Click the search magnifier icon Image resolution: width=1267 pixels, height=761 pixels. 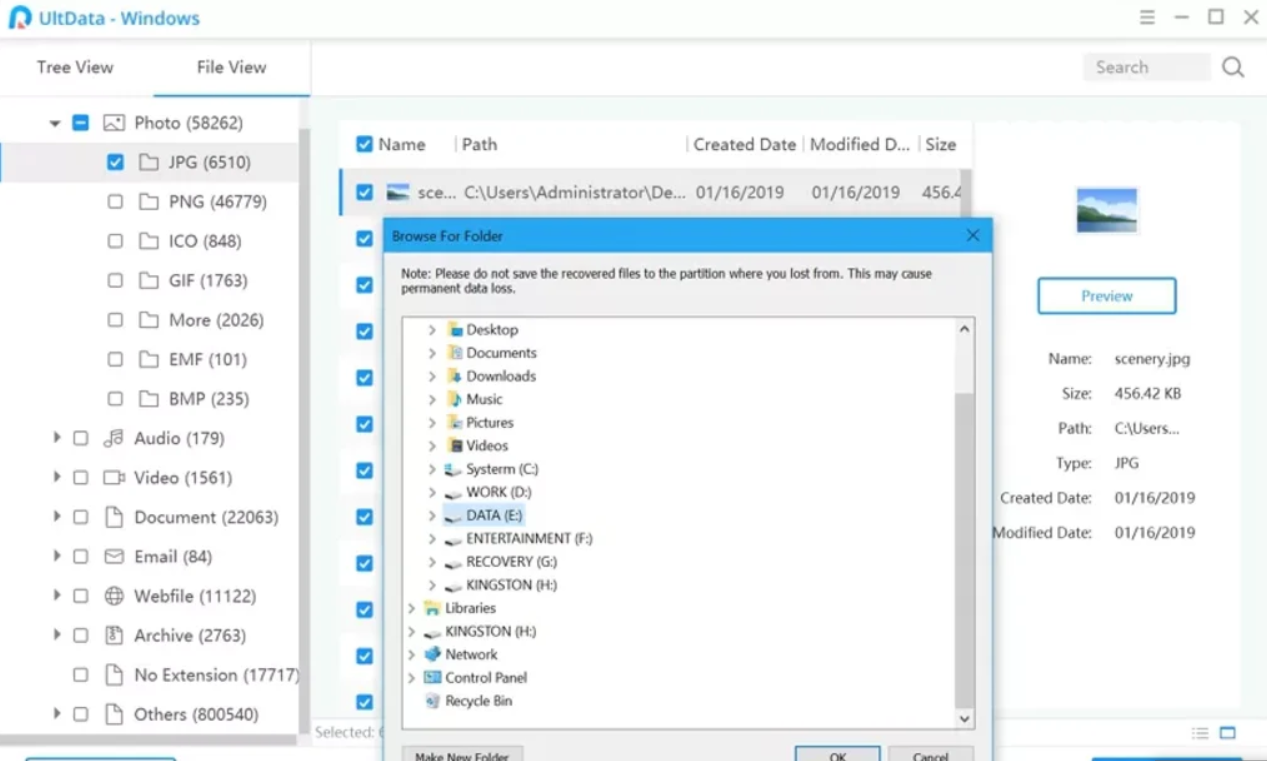[1233, 67]
